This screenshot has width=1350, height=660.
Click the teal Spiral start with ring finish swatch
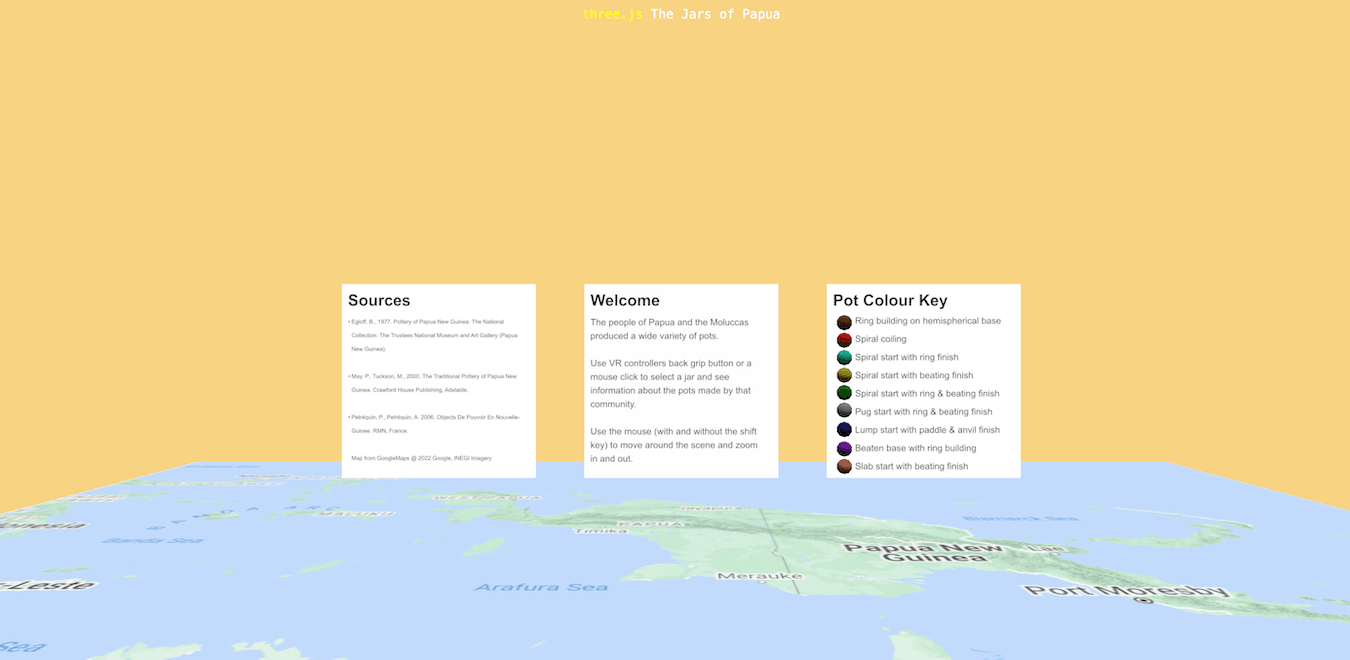coord(844,358)
